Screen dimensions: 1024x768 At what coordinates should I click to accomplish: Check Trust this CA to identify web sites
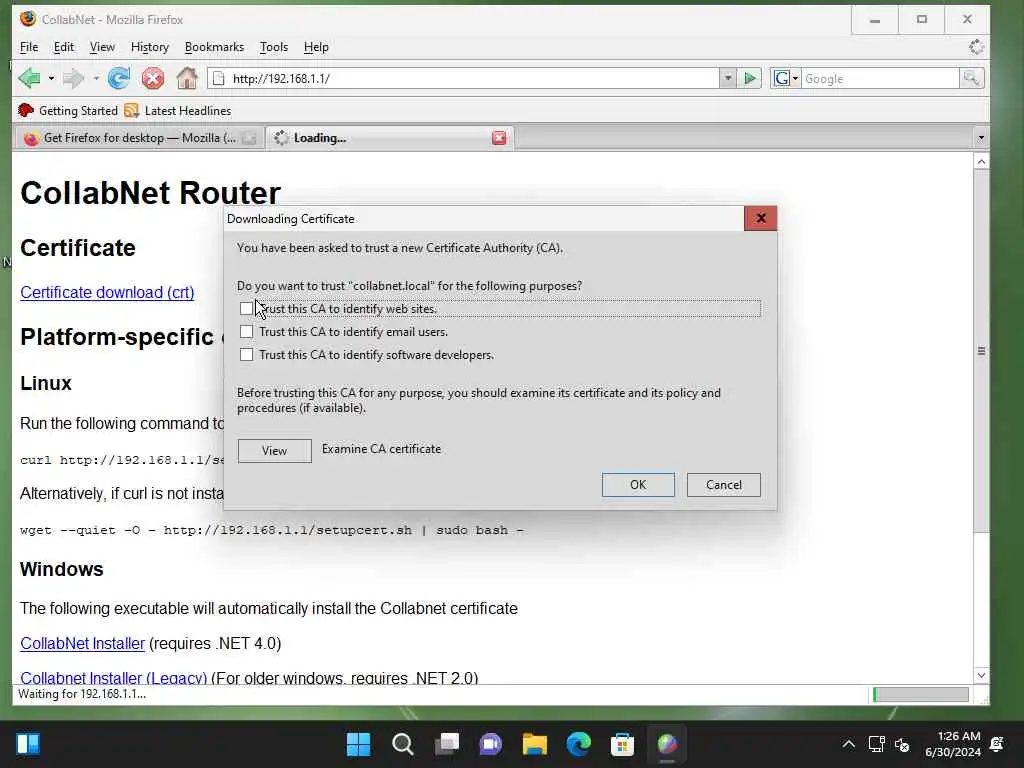246,308
